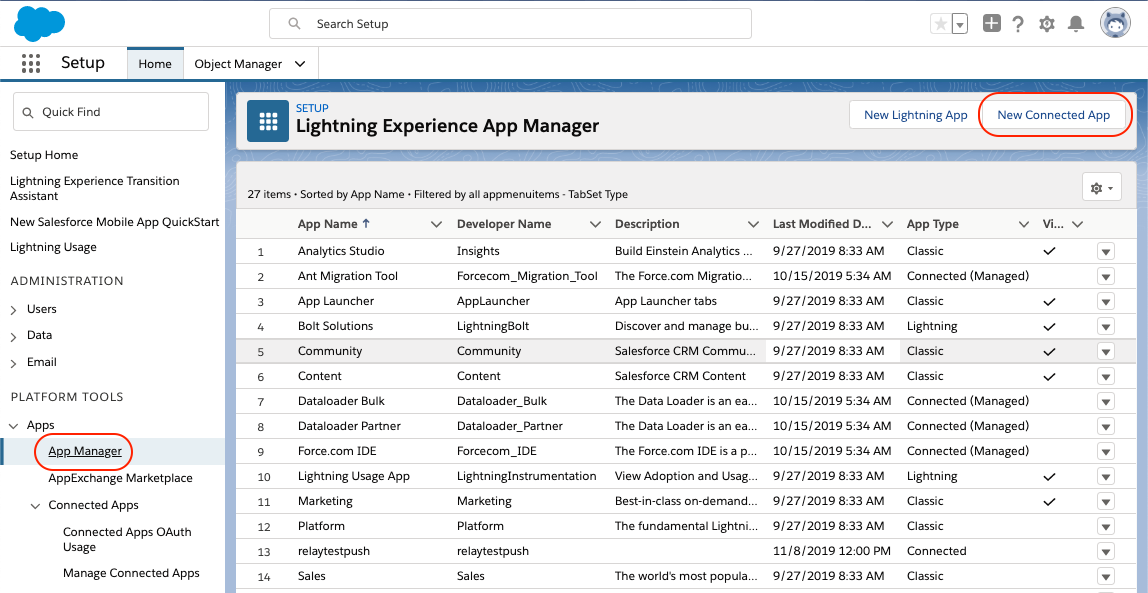Open the row actions dropdown for relaytestpush
The width and height of the screenshot is (1148, 593).
pyautogui.click(x=1106, y=551)
